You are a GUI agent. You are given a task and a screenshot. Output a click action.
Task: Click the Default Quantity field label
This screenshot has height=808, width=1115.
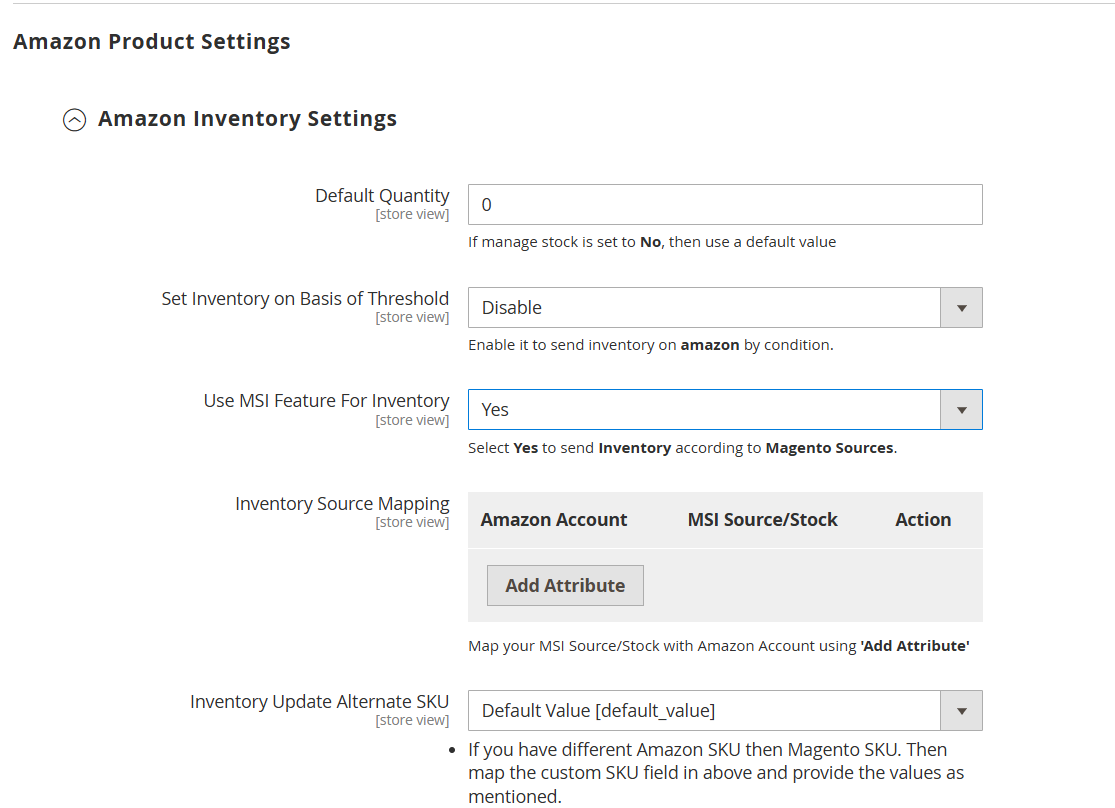pyautogui.click(x=382, y=196)
